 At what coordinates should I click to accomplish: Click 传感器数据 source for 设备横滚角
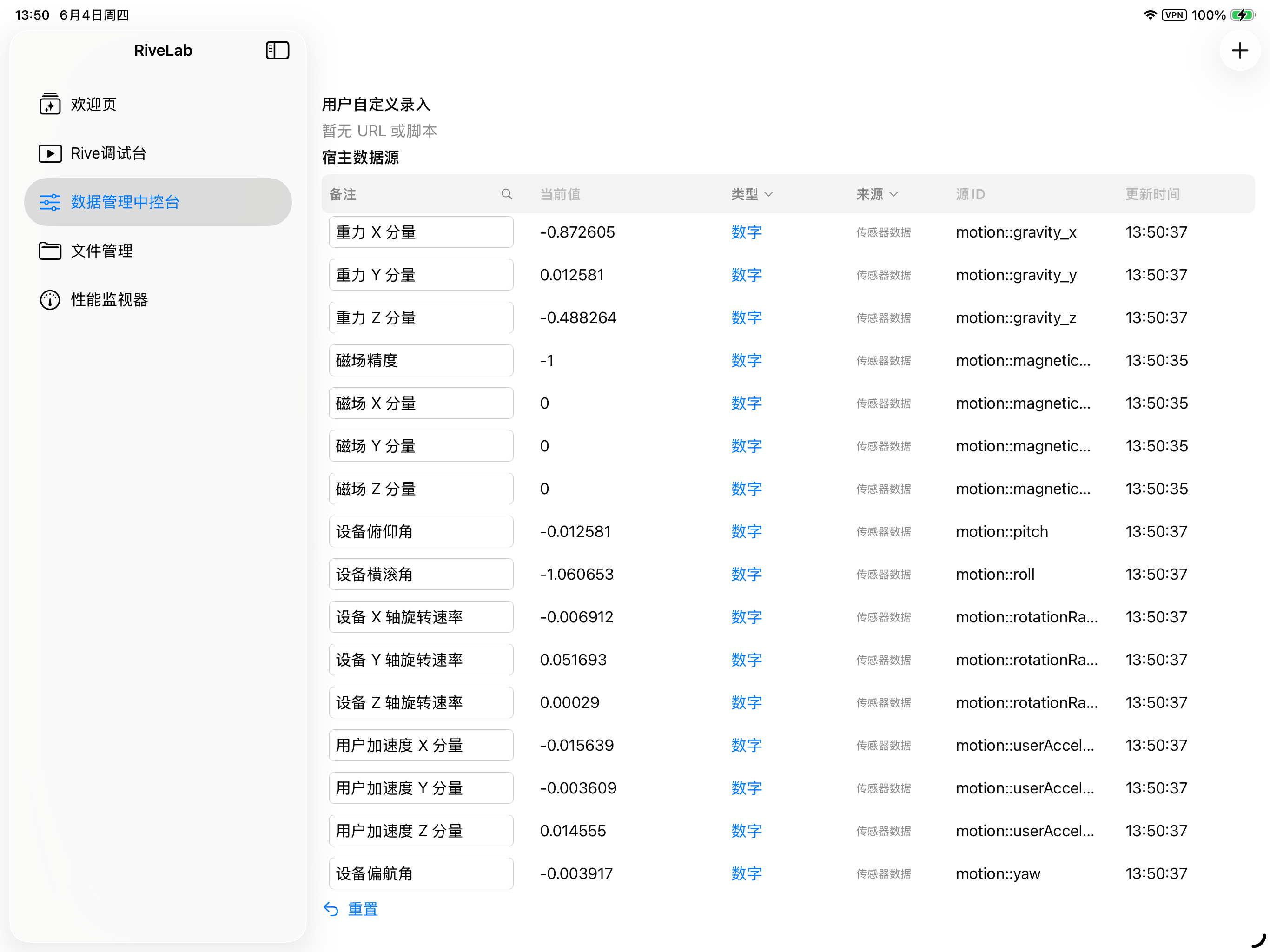(x=884, y=574)
